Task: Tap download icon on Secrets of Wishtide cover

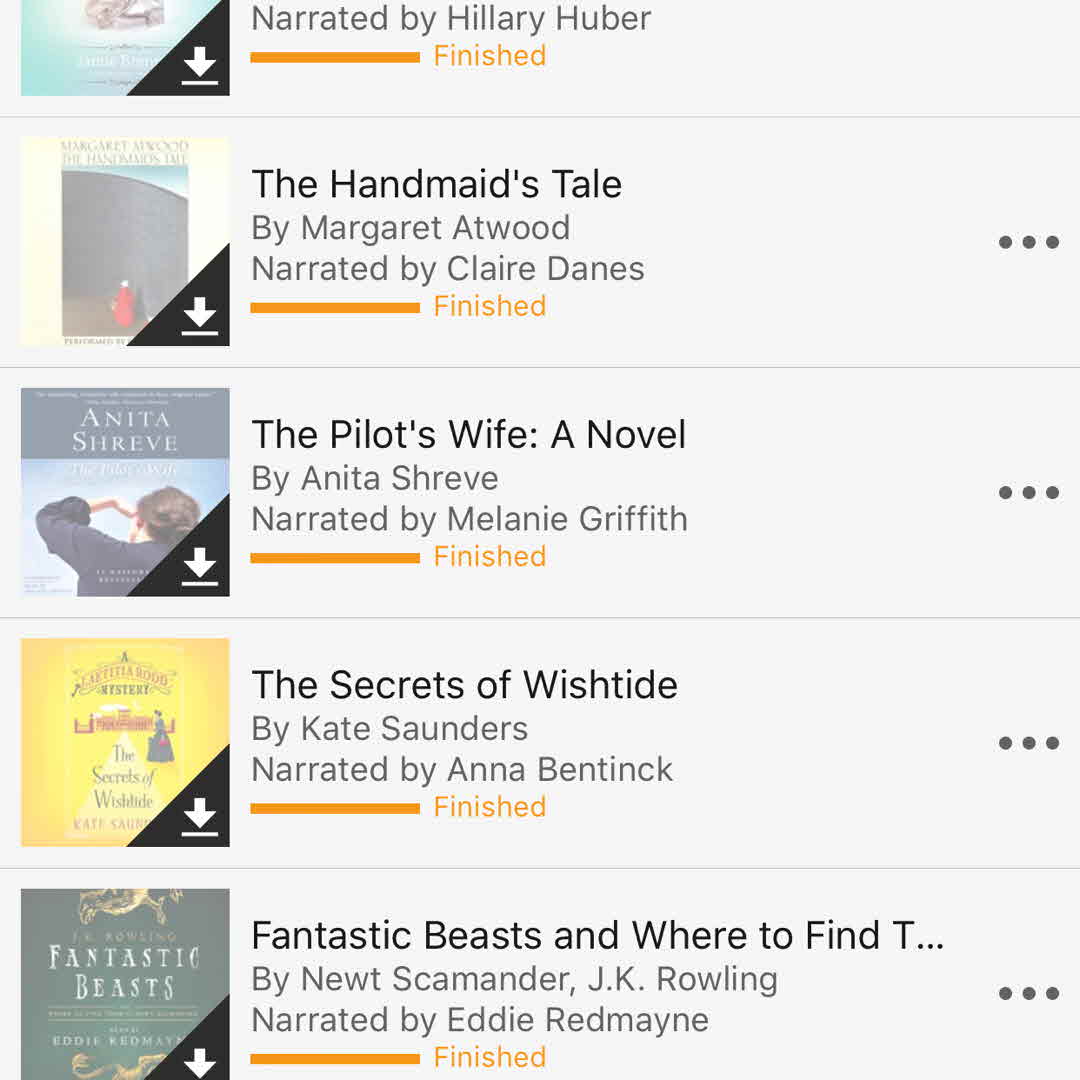Action: (x=200, y=817)
